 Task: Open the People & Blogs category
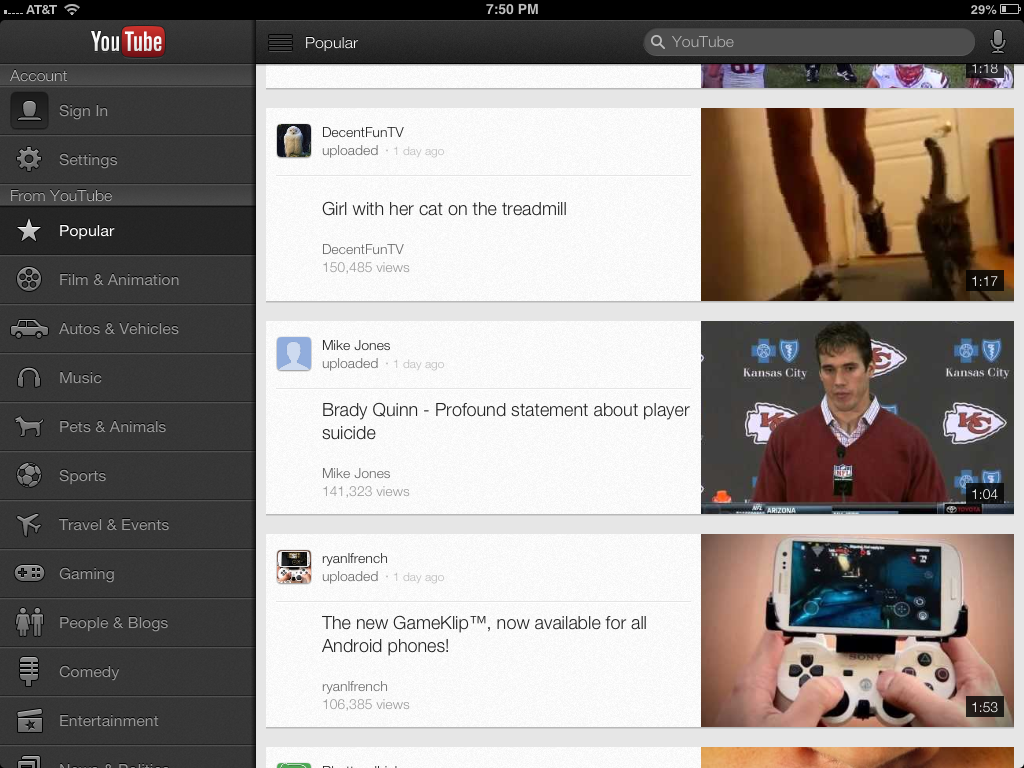[x=127, y=622]
